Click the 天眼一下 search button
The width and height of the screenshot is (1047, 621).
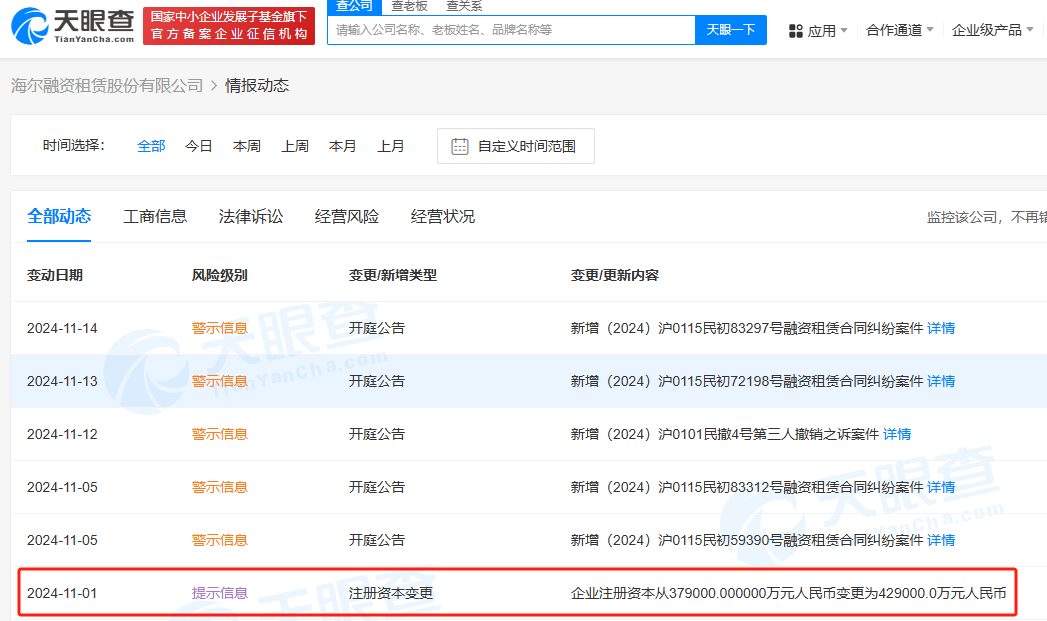pos(730,30)
